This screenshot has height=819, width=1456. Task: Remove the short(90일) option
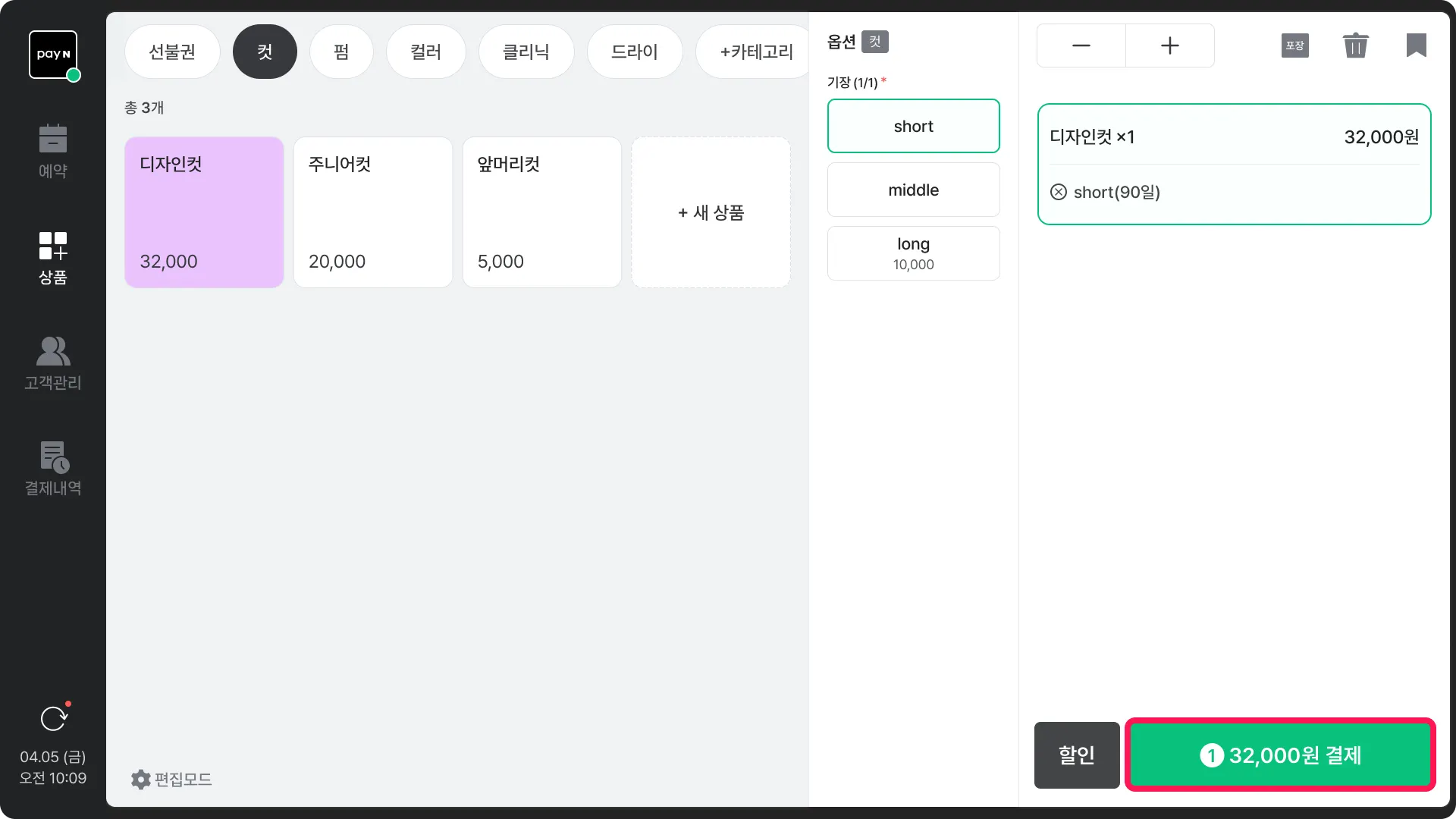coord(1059,192)
